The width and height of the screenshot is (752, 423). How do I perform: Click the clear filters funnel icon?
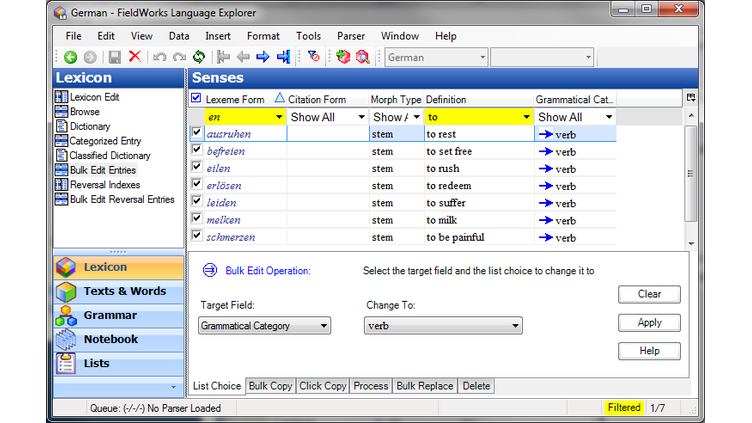point(314,57)
